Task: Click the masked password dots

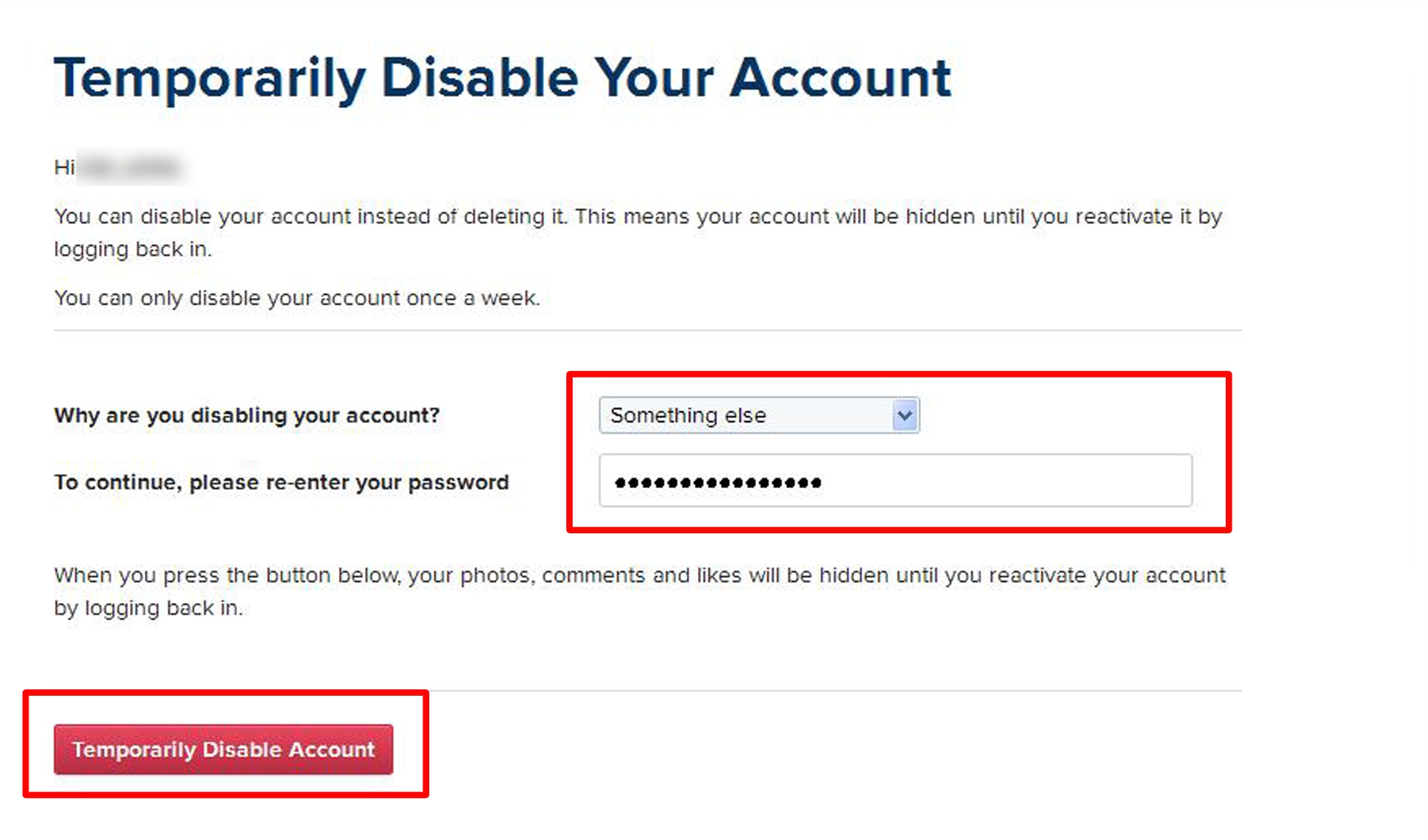Action: point(718,483)
